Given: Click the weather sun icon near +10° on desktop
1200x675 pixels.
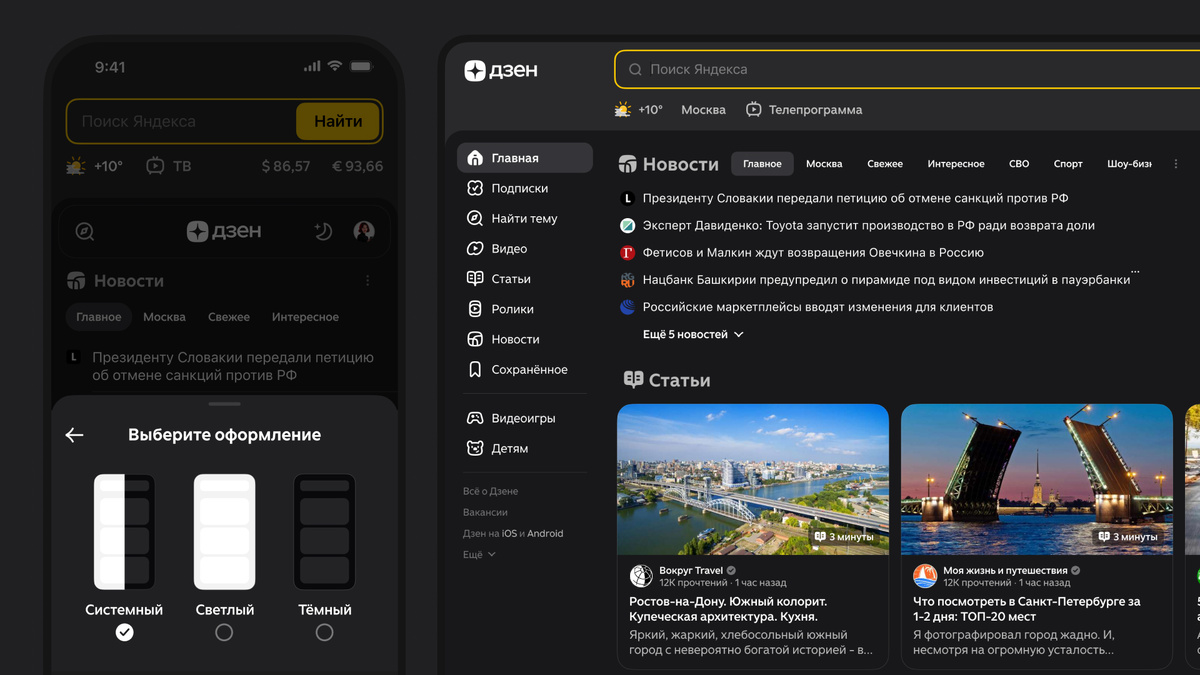Looking at the screenshot, I should coord(623,110).
